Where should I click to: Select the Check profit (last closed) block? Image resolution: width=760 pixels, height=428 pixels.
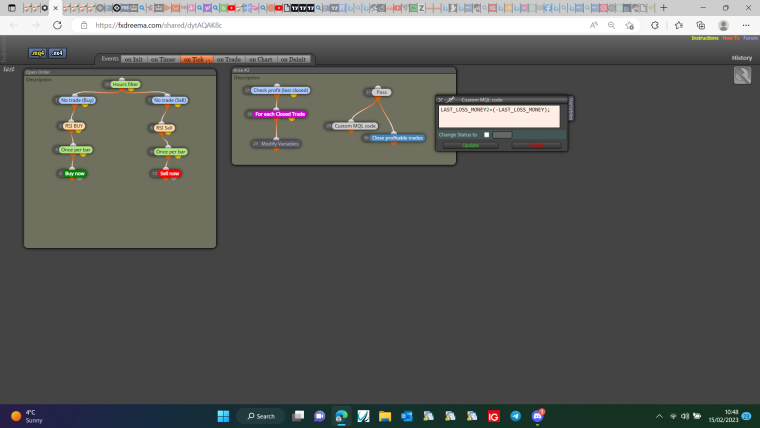[281, 90]
